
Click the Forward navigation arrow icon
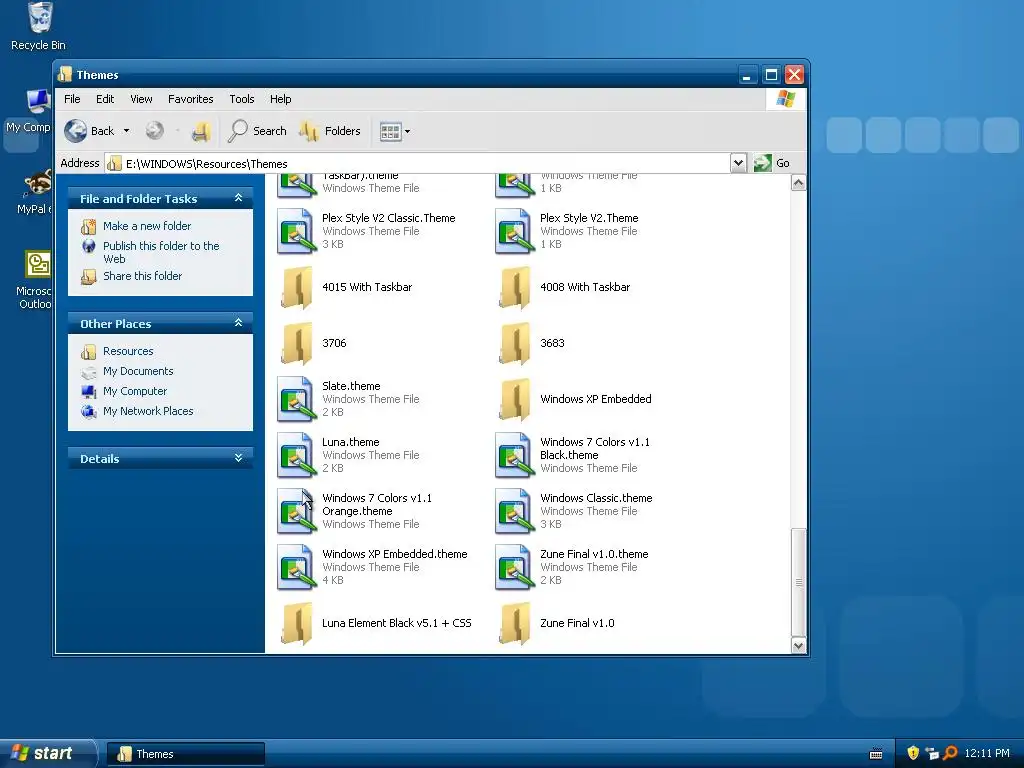click(155, 131)
